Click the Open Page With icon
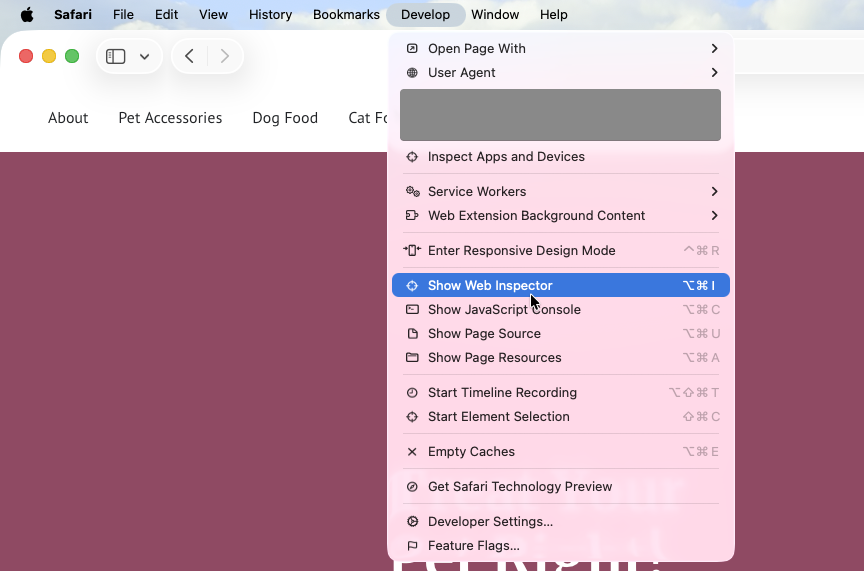Image resolution: width=864 pixels, height=571 pixels. [x=412, y=49]
